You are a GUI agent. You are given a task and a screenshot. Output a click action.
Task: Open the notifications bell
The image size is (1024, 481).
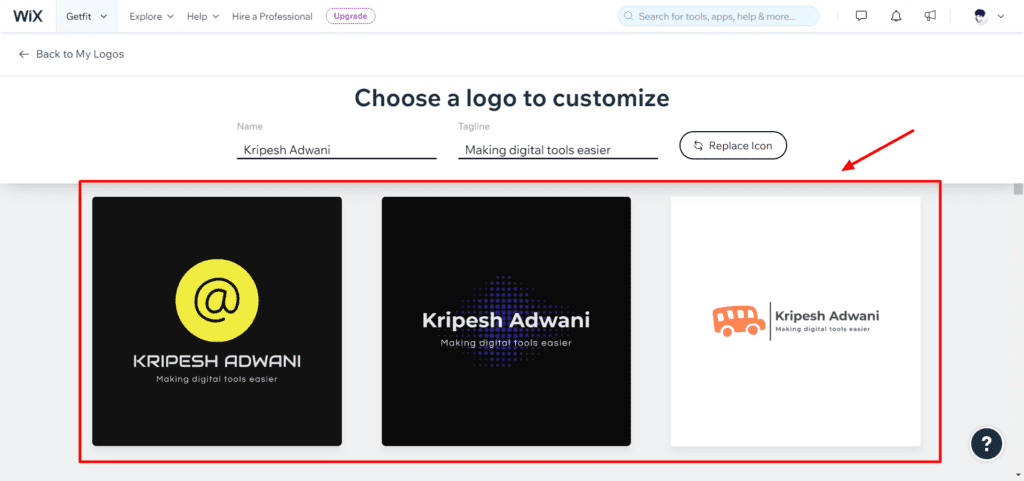click(x=896, y=16)
